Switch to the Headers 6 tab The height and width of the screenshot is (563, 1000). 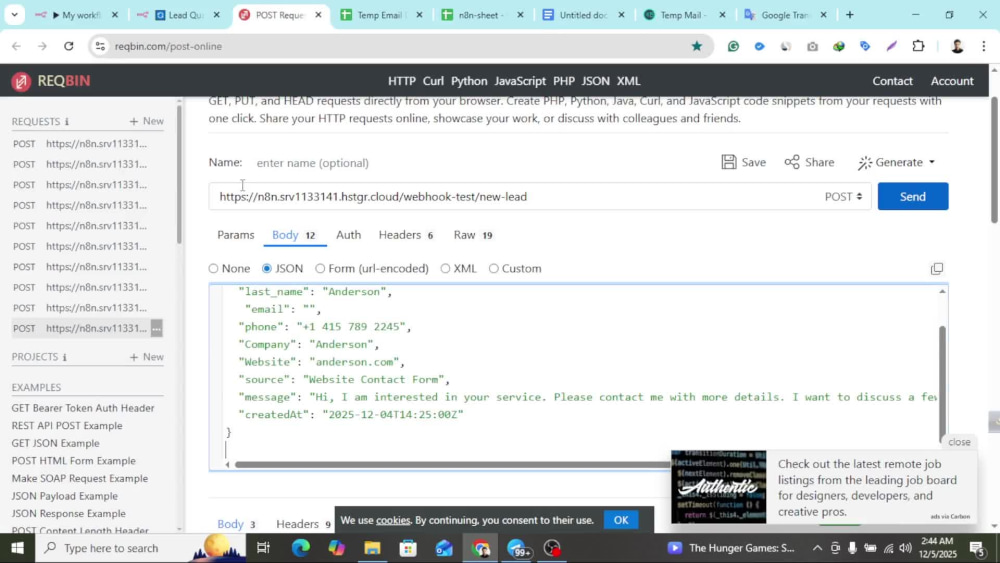pyautogui.click(x=406, y=235)
